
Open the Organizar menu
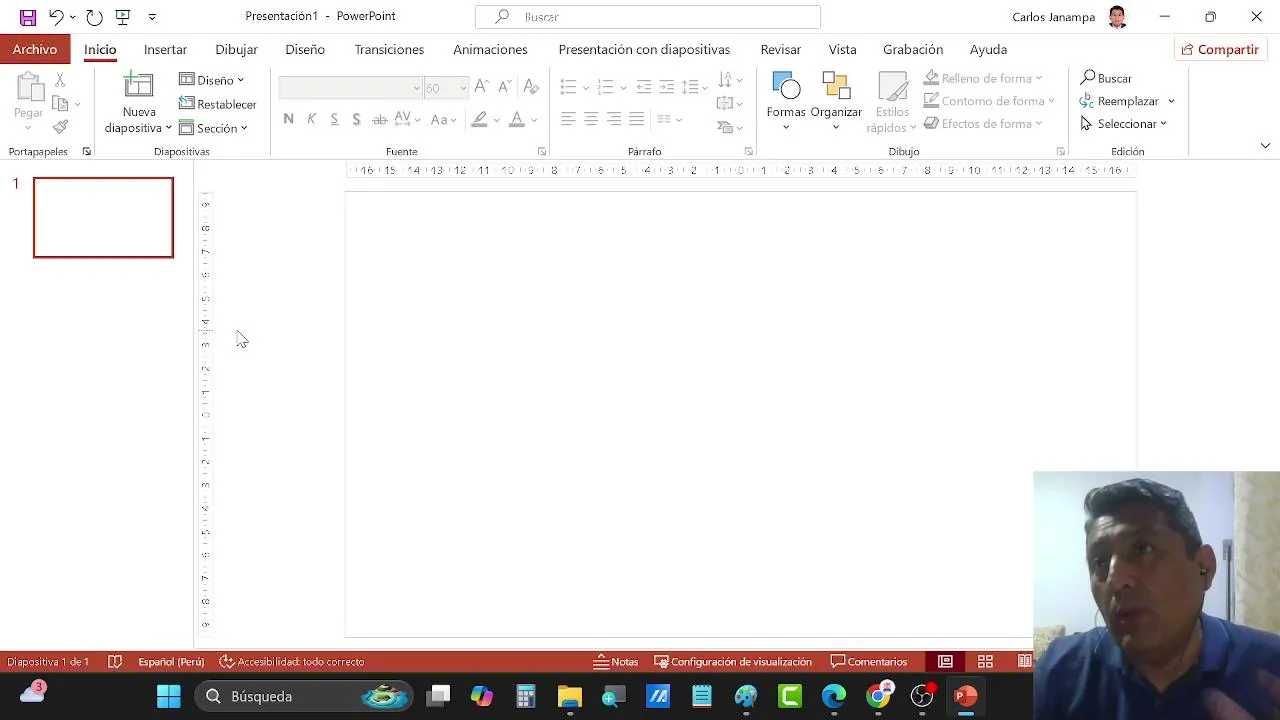tap(836, 100)
